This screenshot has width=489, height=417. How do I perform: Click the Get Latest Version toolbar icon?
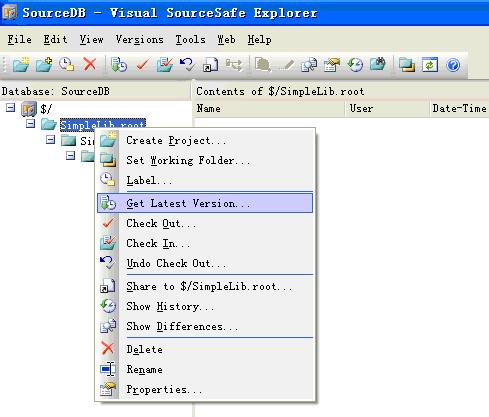click(x=119, y=64)
